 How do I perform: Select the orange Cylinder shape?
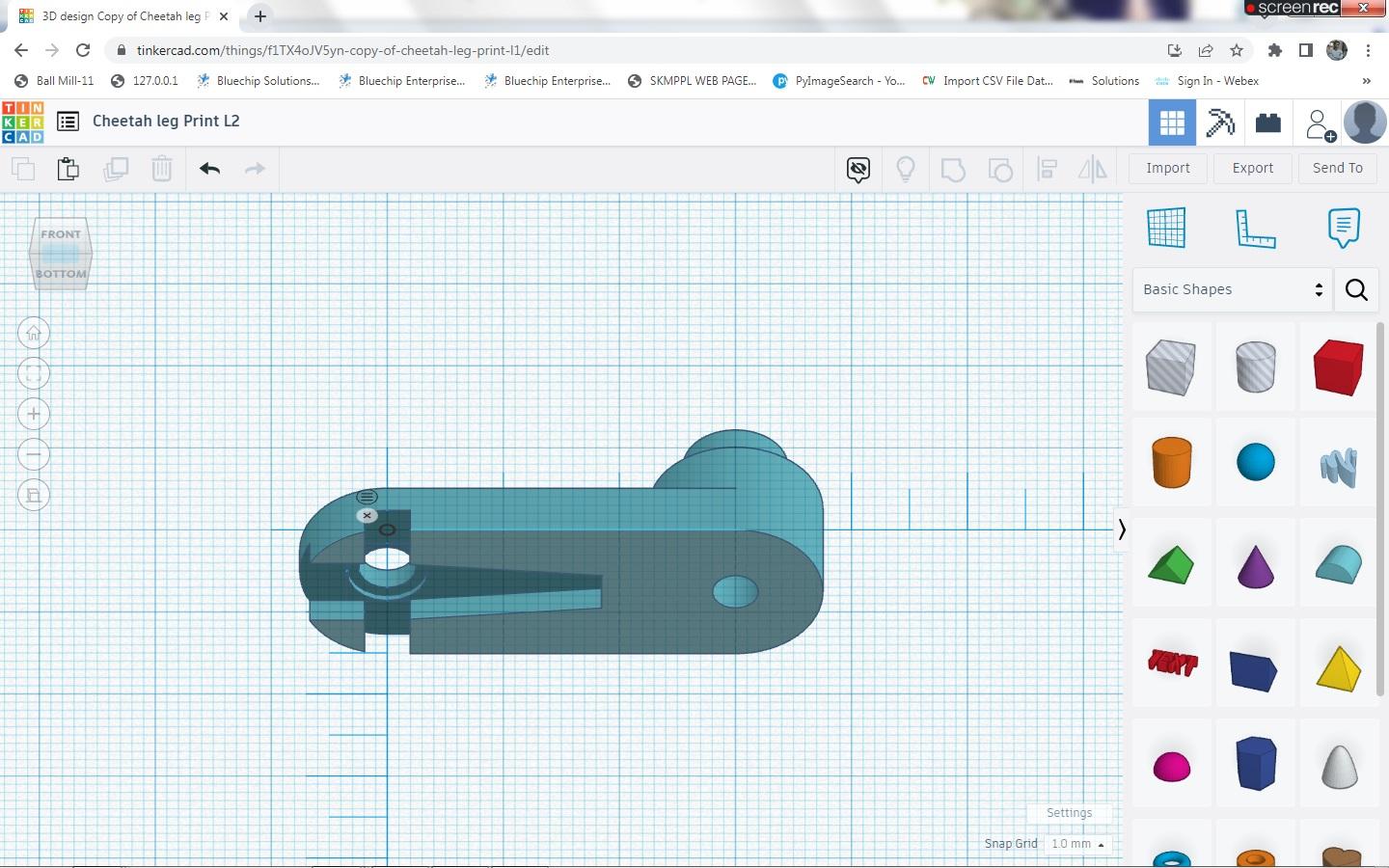(1172, 462)
